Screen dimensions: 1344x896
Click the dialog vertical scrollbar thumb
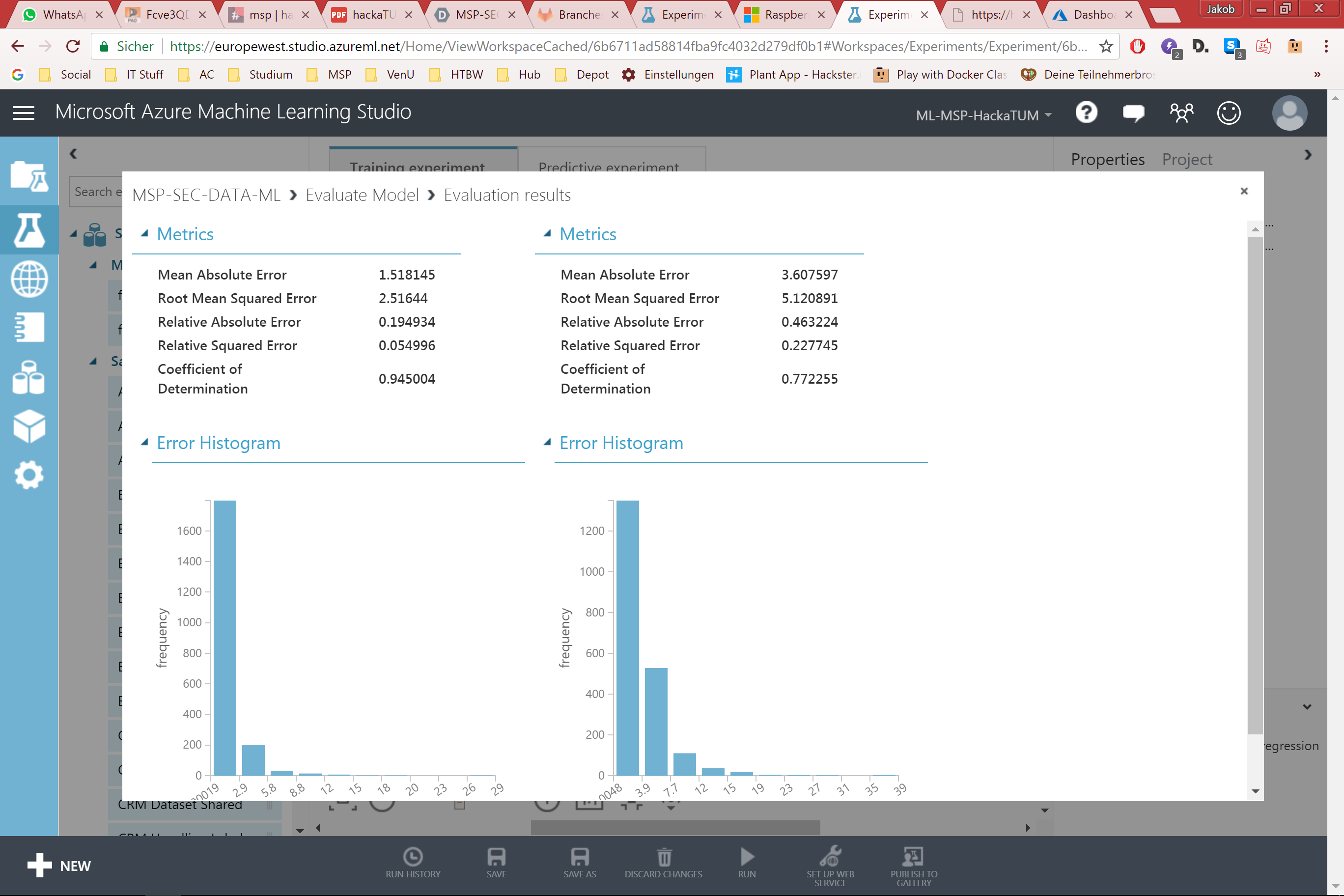click(1255, 486)
